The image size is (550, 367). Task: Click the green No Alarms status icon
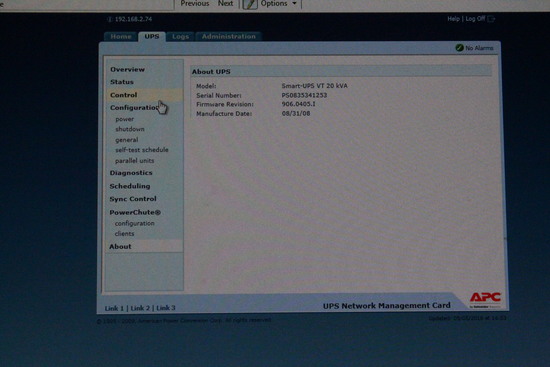(x=459, y=47)
